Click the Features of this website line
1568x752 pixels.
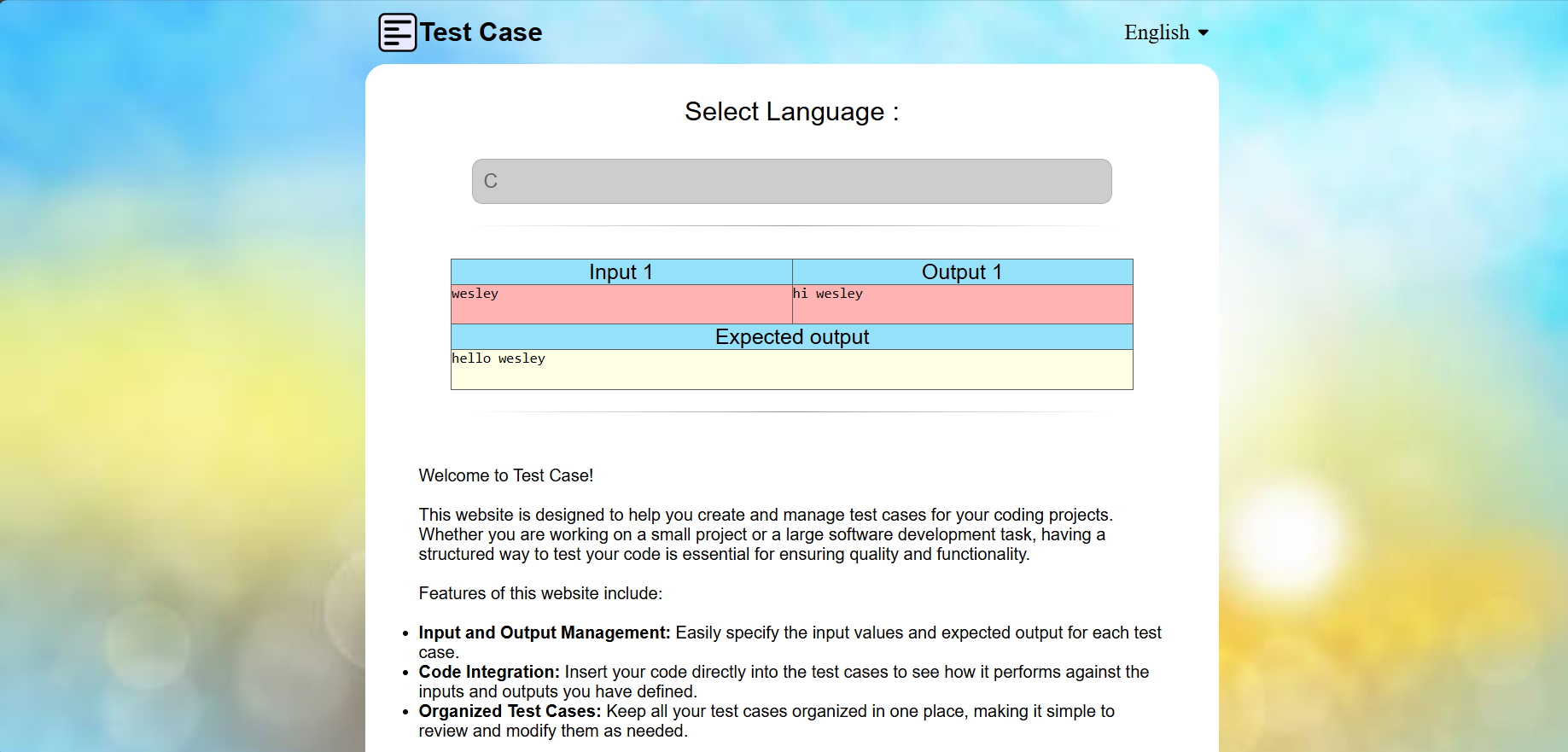coord(539,593)
